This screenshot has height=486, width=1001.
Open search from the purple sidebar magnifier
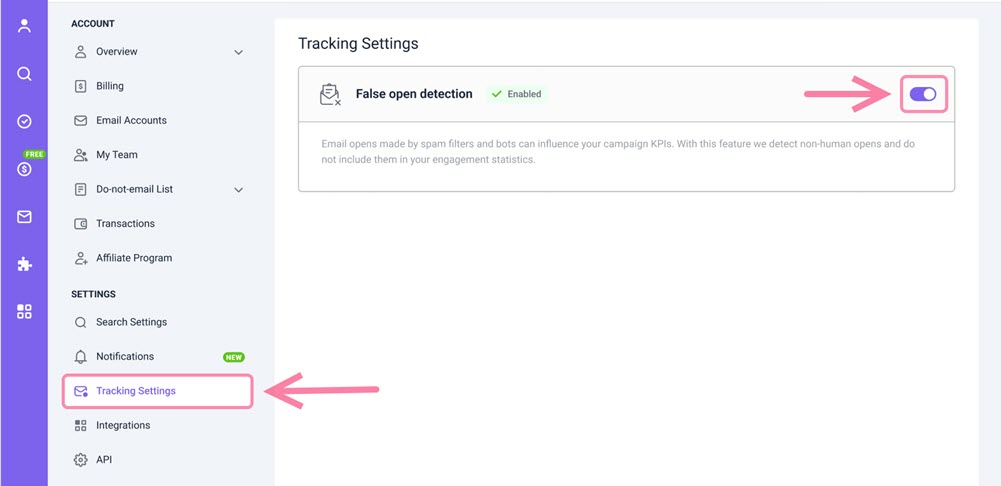point(24,74)
